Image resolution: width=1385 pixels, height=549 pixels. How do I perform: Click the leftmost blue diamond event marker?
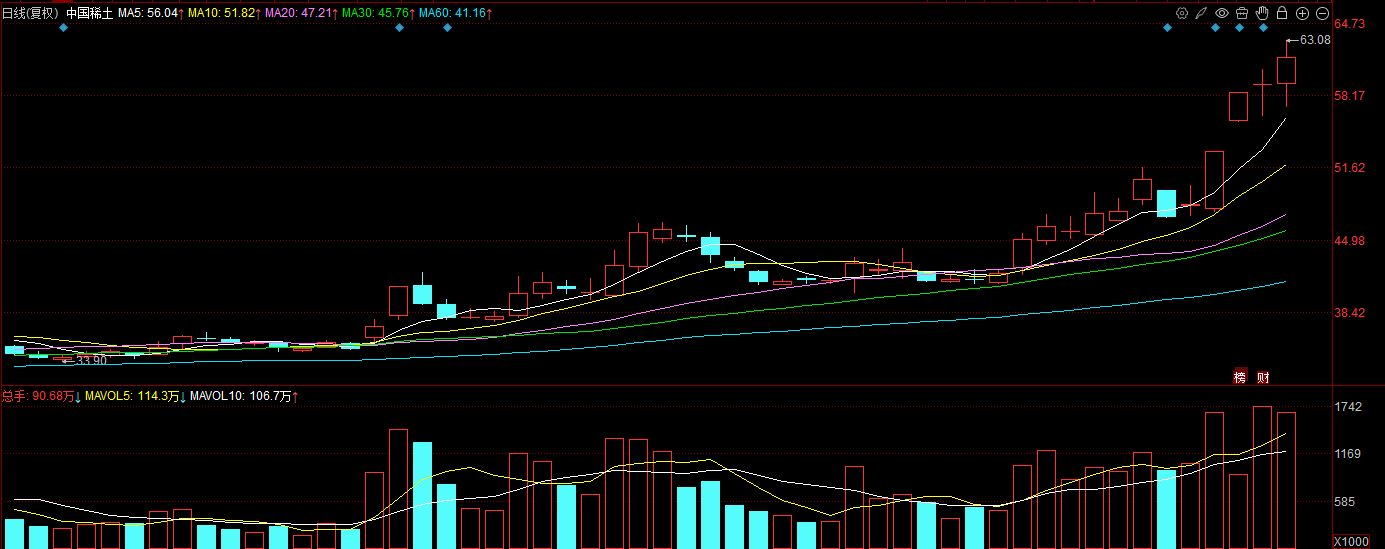[x=63, y=28]
